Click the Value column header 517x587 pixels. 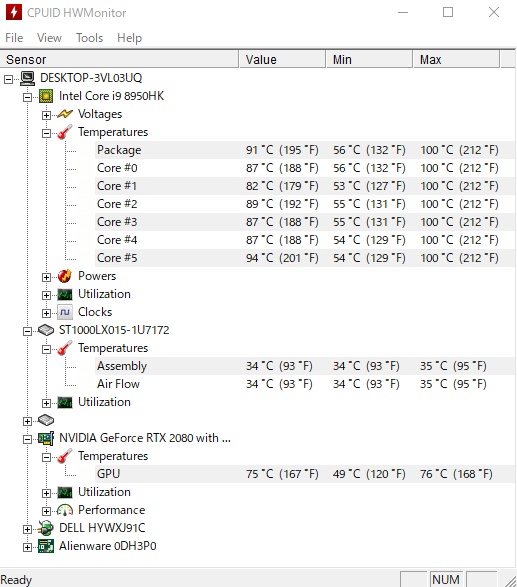[282, 60]
